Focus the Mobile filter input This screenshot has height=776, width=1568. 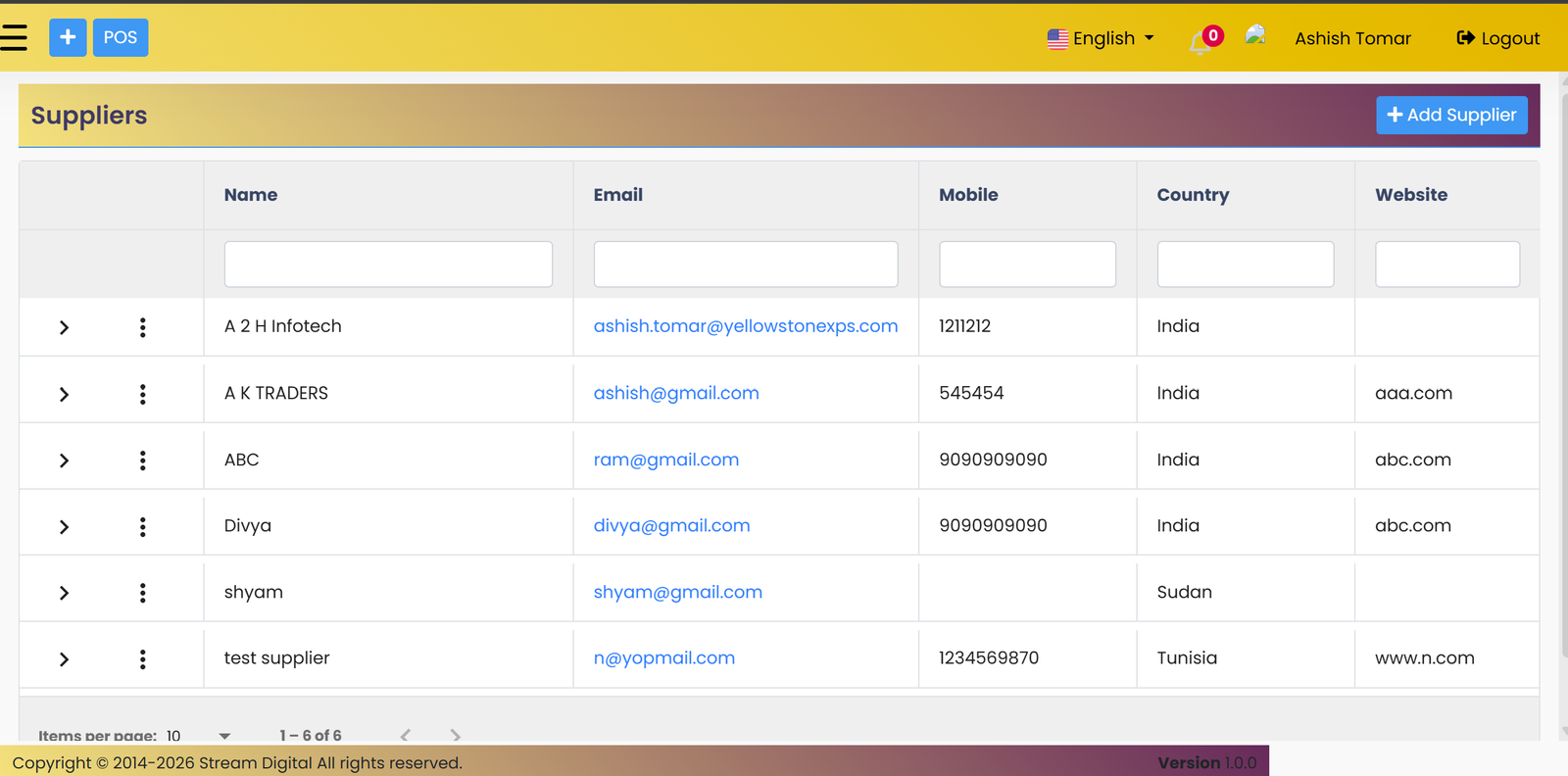pyautogui.click(x=1027, y=265)
